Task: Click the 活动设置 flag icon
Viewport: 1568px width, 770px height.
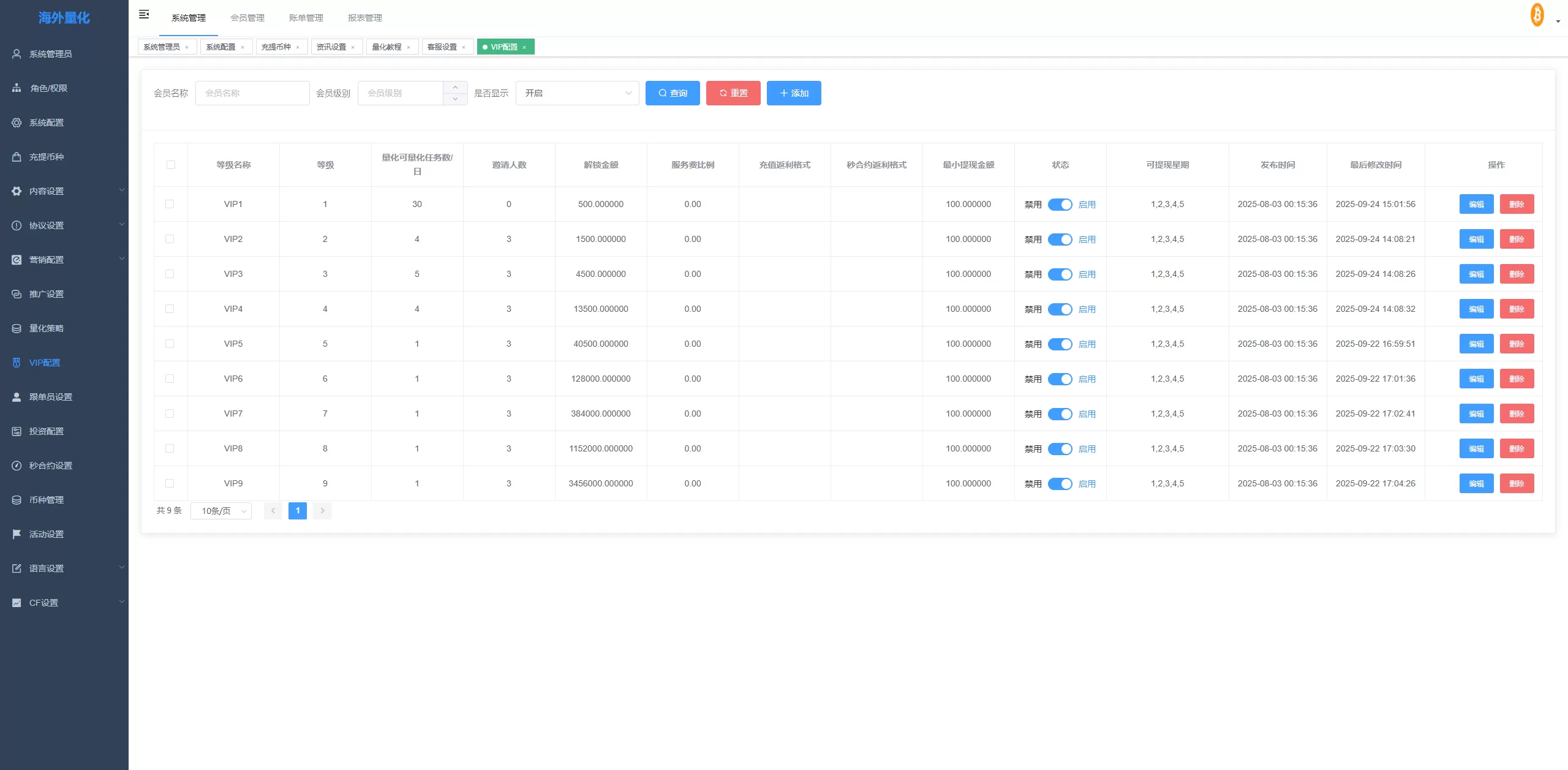Action: [x=17, y=534]
